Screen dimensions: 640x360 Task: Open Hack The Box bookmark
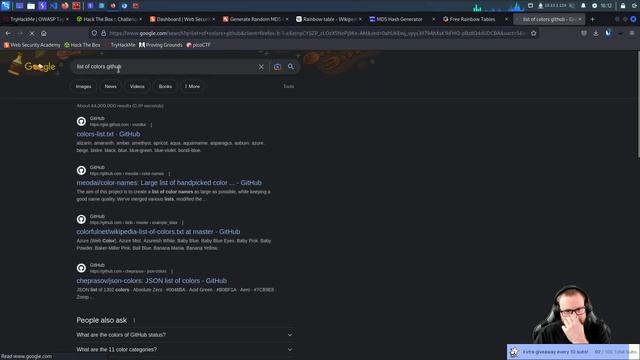(82, 45)
